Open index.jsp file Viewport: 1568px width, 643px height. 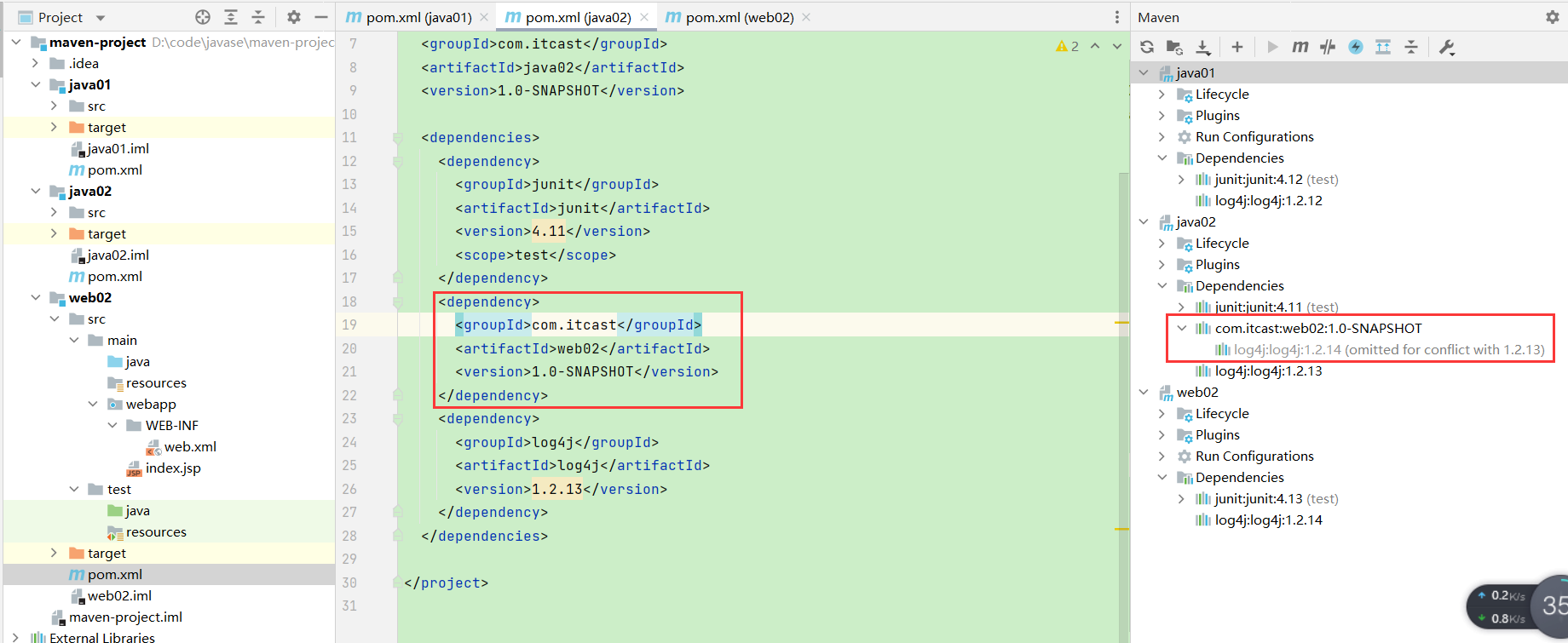pyautogui.click(x=164, y=468)
